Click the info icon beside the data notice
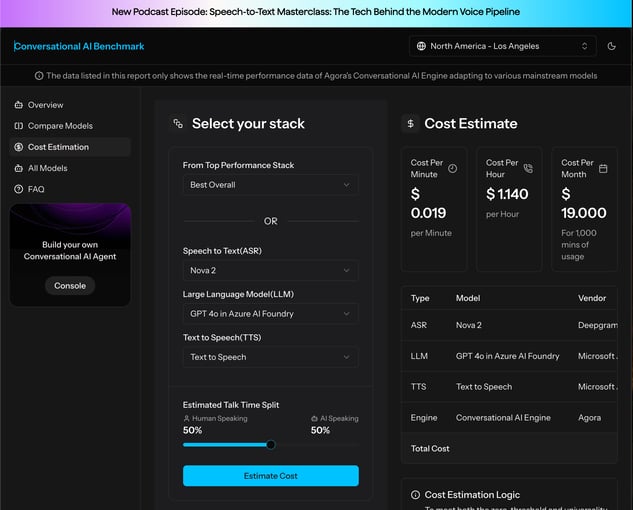633x510 pixels. (x=39, y=76)
